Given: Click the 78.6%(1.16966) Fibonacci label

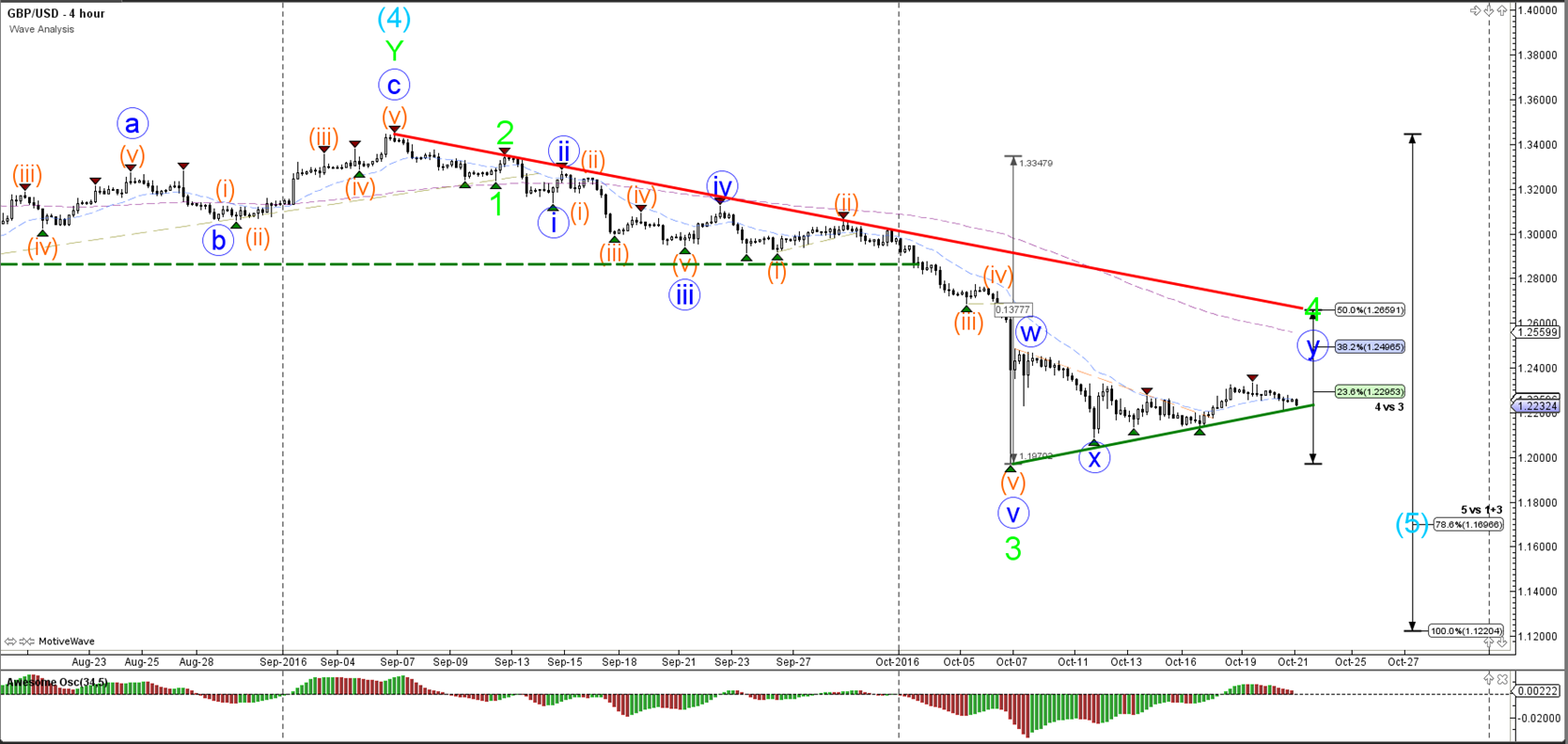Looking at the screenshot, I should tap(1468, 525).
